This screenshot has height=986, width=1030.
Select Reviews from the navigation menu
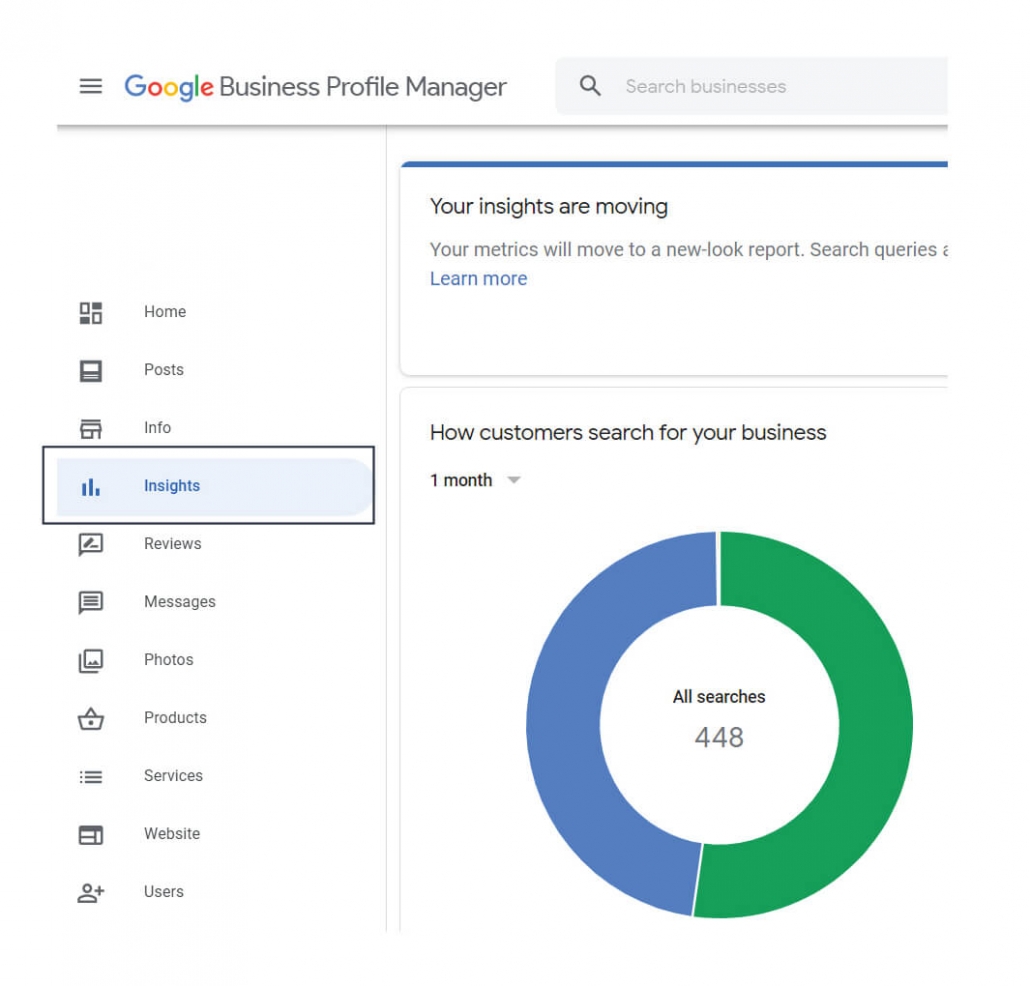[172, 544]
